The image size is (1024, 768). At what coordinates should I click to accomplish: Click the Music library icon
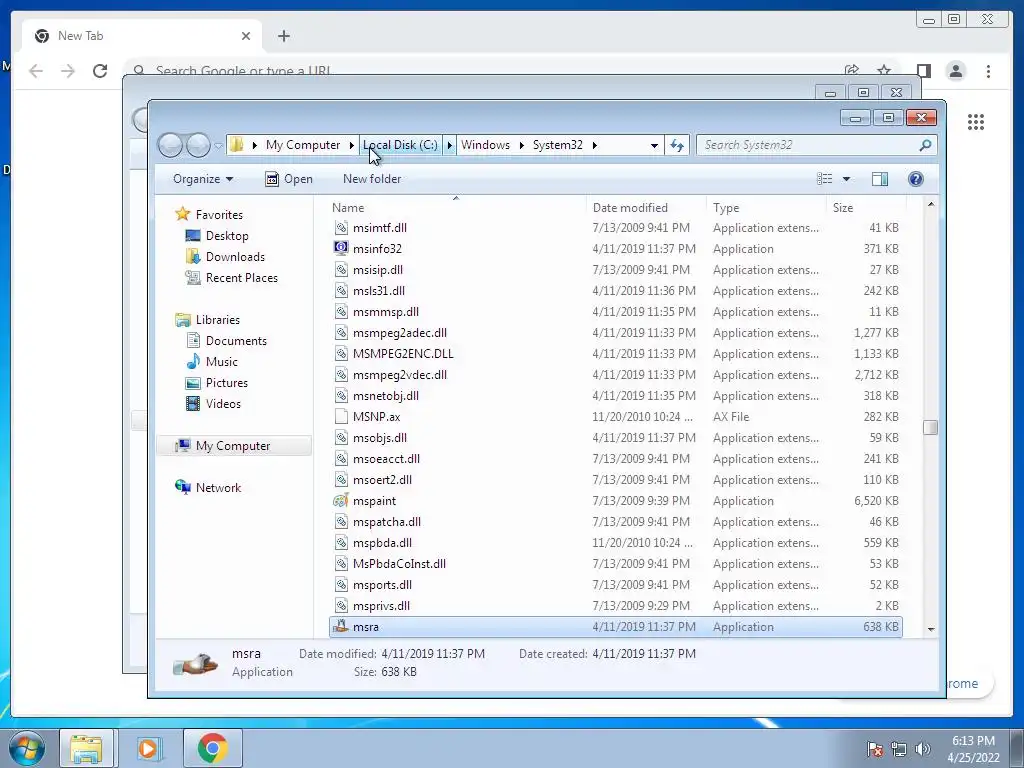coord(193,361)
